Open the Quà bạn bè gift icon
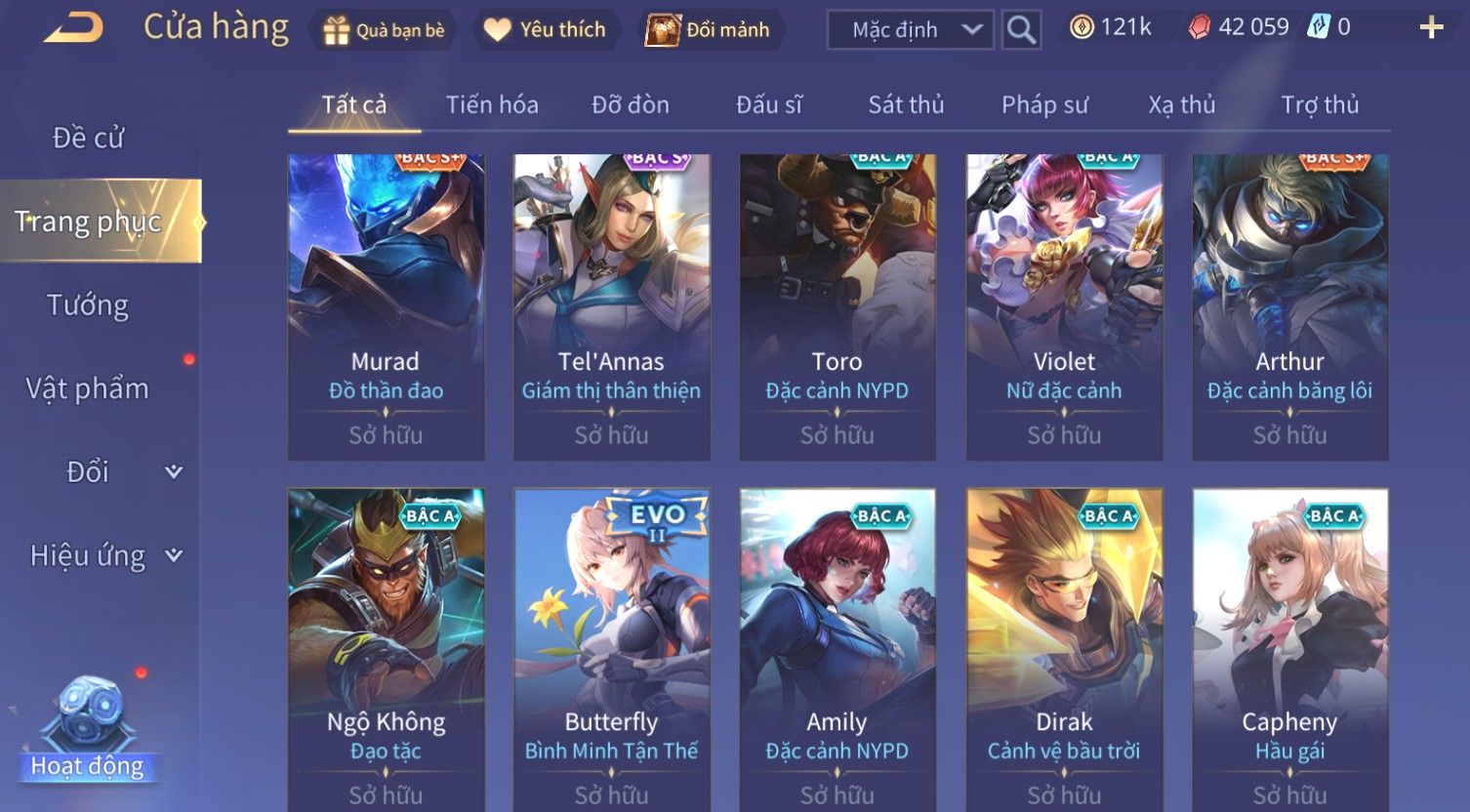The image size is (1470, 812). pos(336,30)
